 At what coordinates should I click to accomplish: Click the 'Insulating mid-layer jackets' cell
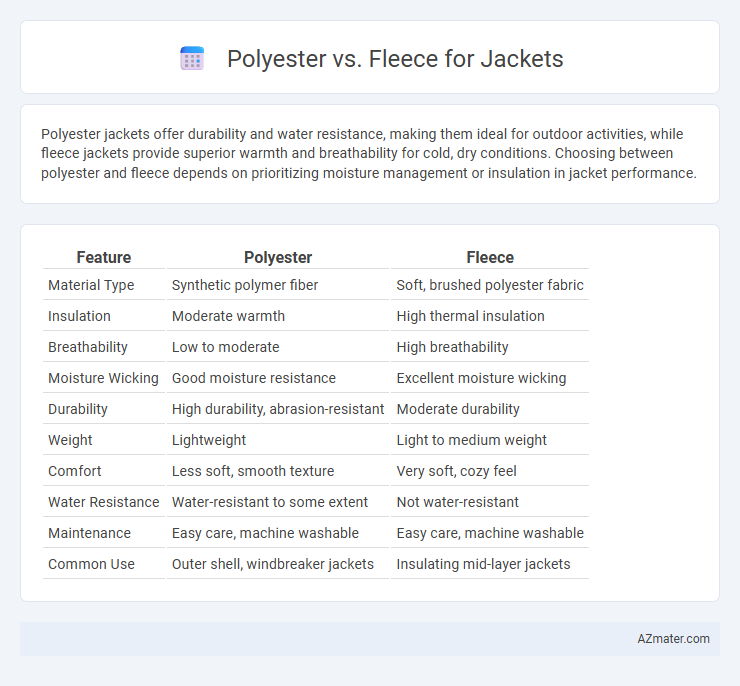coord(483,564)
